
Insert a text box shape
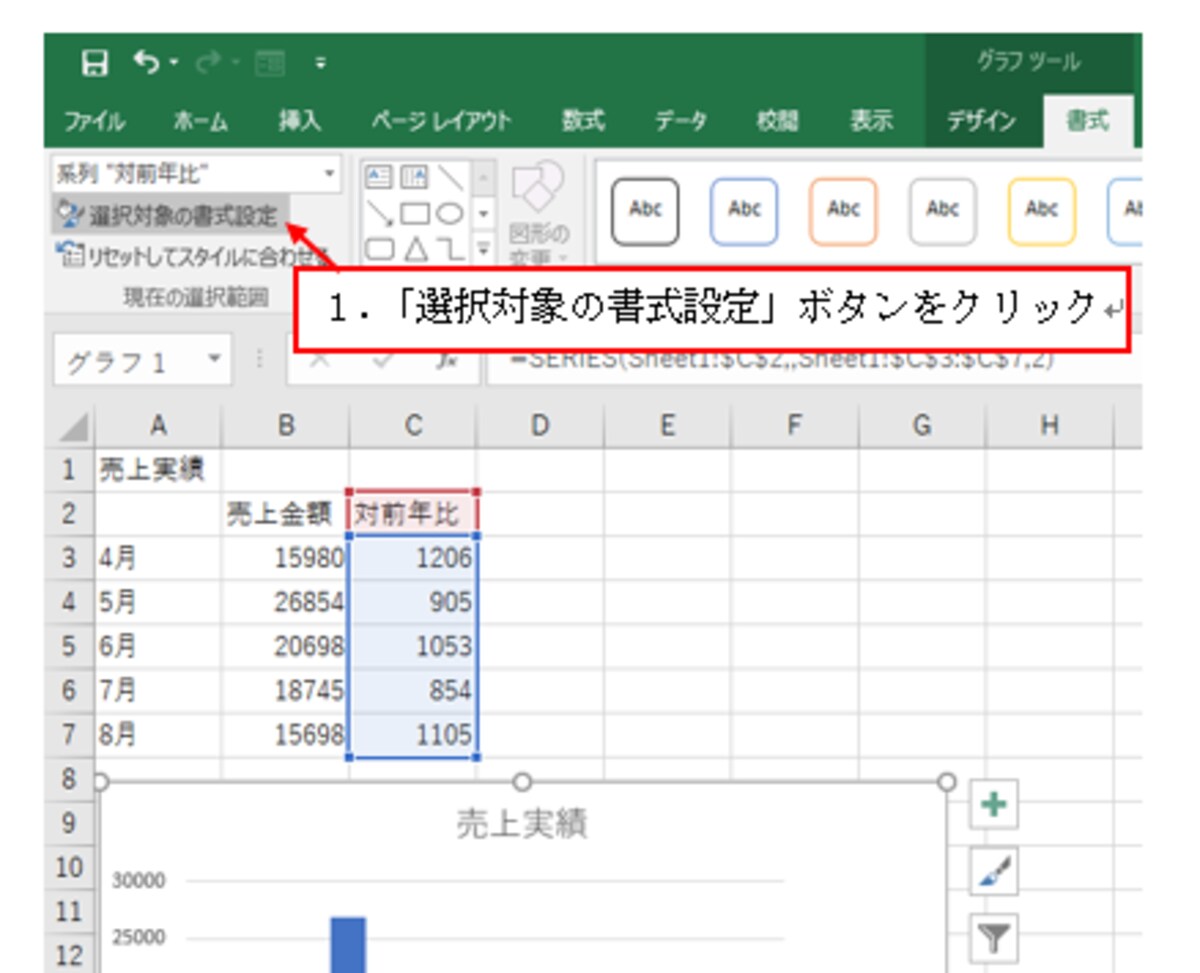pos(380,177)
